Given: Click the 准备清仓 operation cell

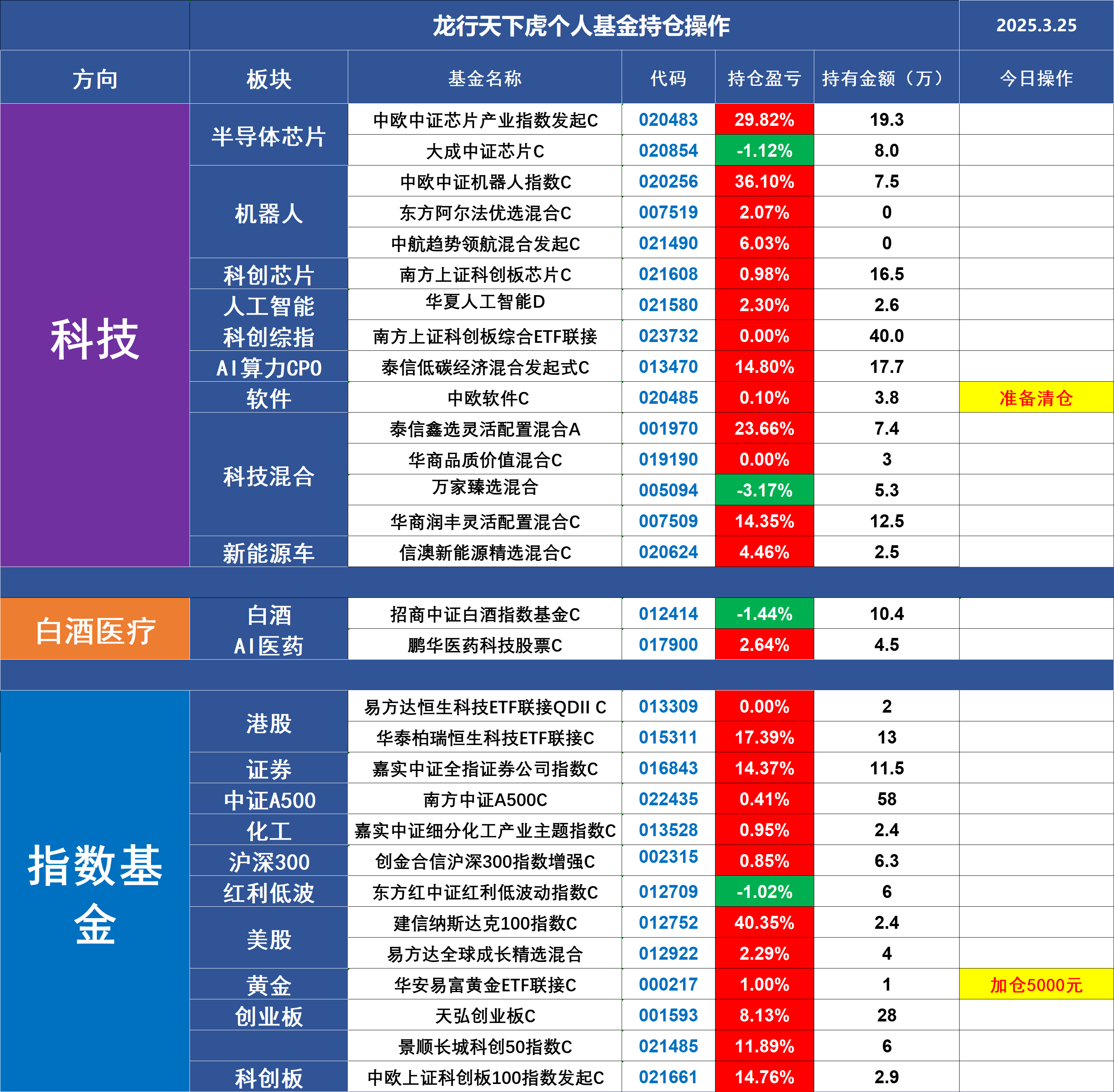Looking at the screenshot, I should coord(1036,397).
